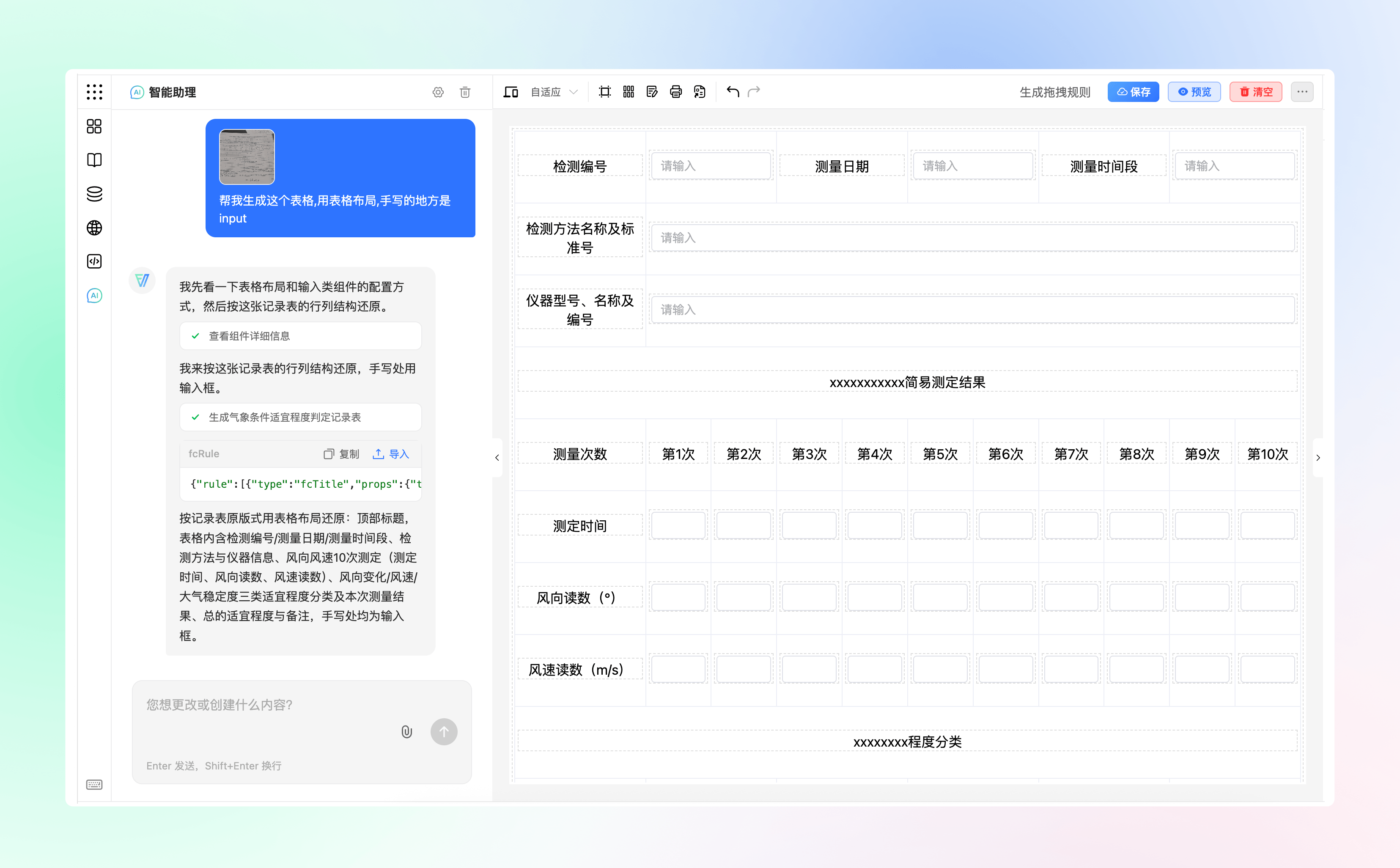
Task: Expand the right side panel arrow
Action: (1318, 458)
